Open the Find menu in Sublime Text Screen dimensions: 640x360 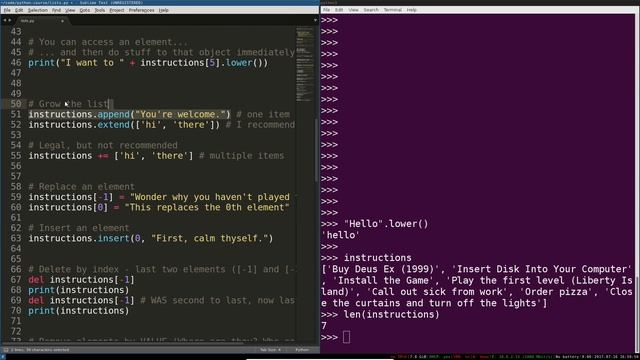pyautogui.click(x=56, y=10)
